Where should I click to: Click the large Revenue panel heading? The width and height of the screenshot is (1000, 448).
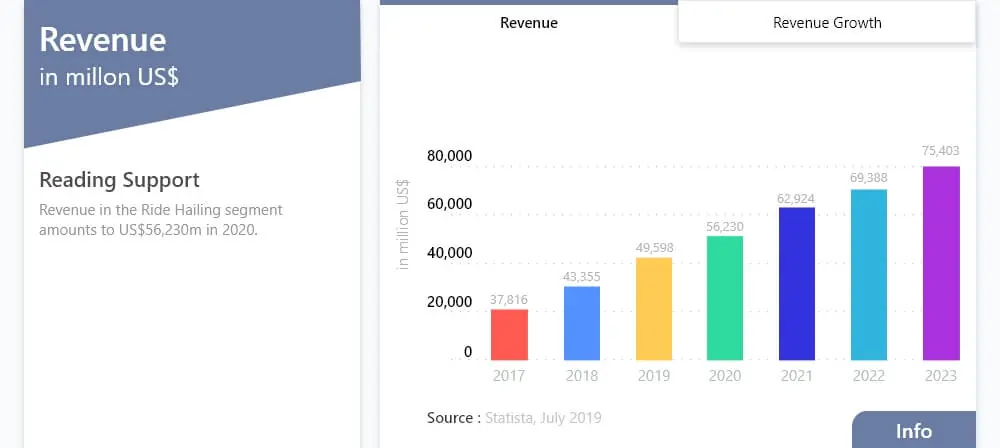coord(103,40)
